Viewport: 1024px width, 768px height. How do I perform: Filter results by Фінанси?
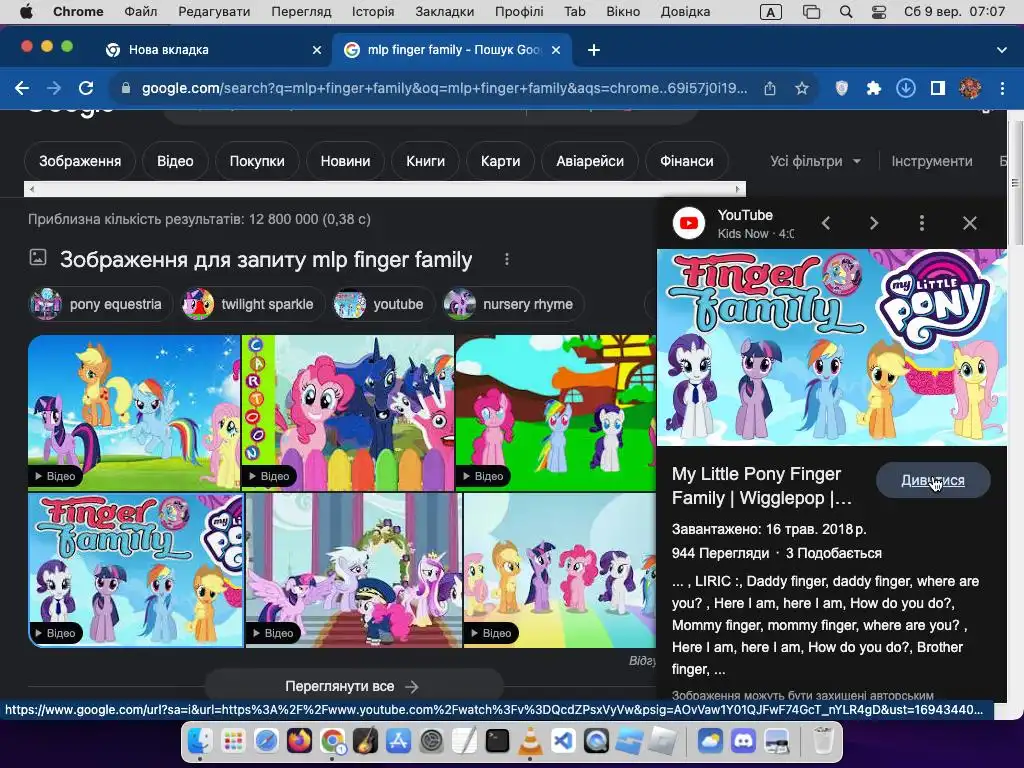click(x=686, y=161)
